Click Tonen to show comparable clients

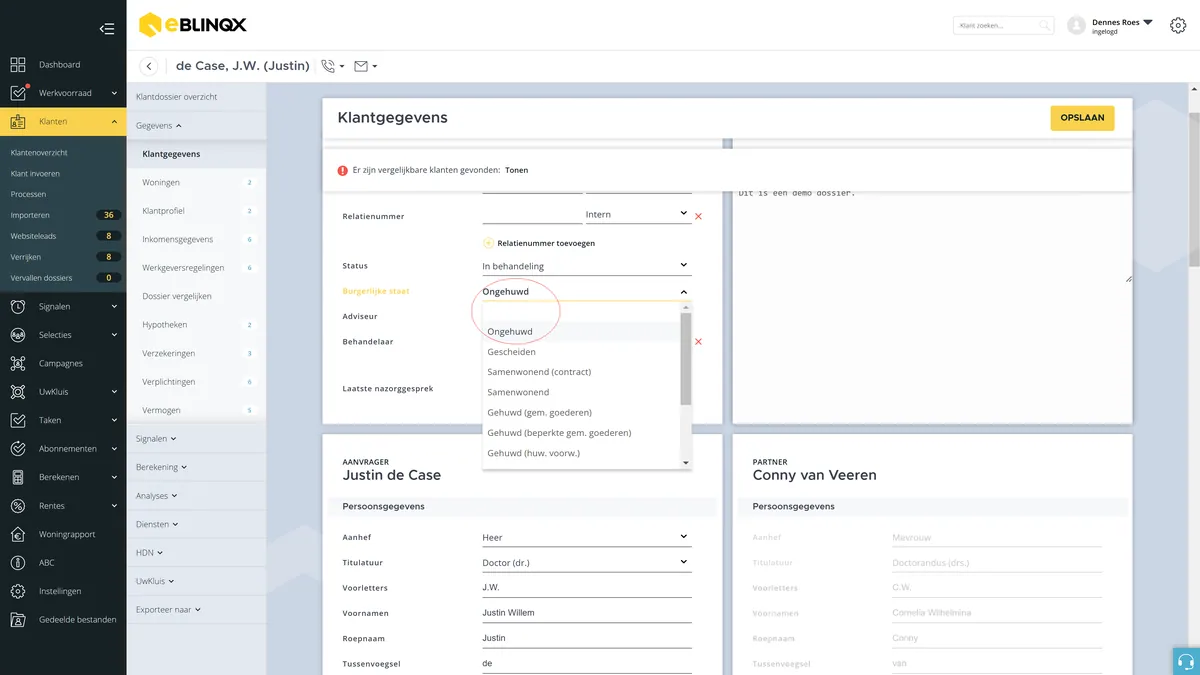516,170
